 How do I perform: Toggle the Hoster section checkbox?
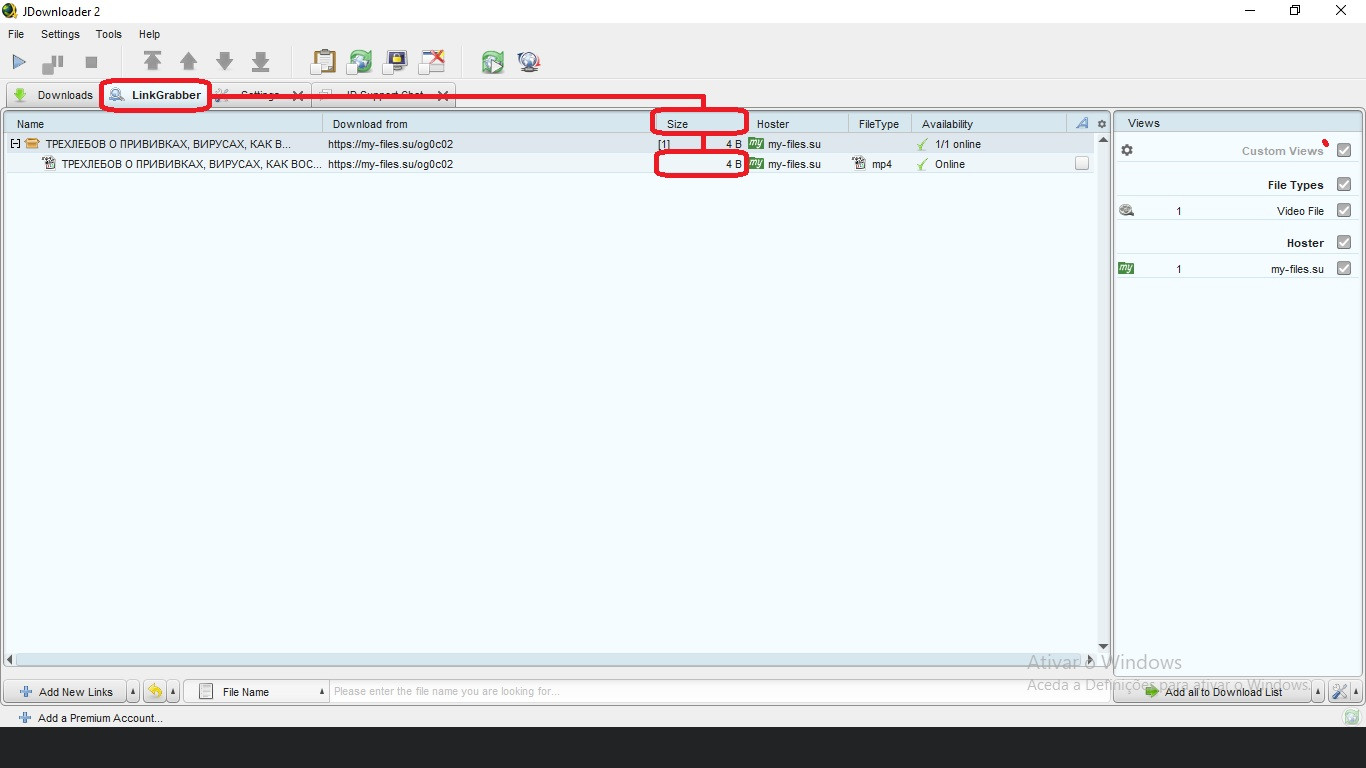[1344, 242]
